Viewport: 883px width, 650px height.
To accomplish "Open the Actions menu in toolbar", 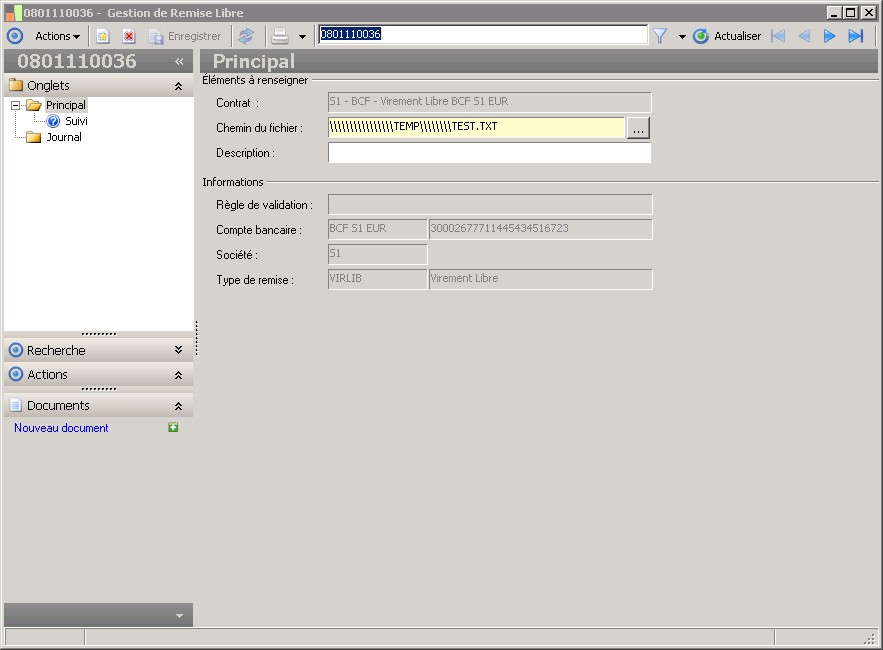I will tap(57, 36).
